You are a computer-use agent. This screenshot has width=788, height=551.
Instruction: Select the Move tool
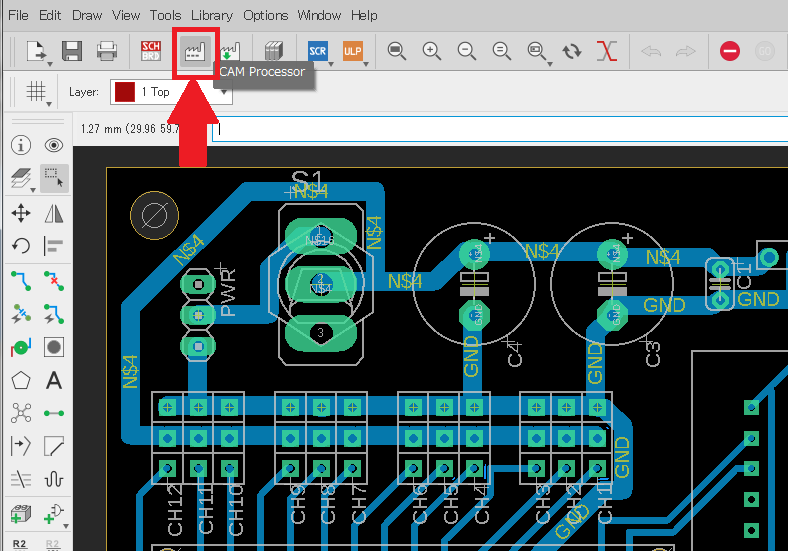click(21, 213)
